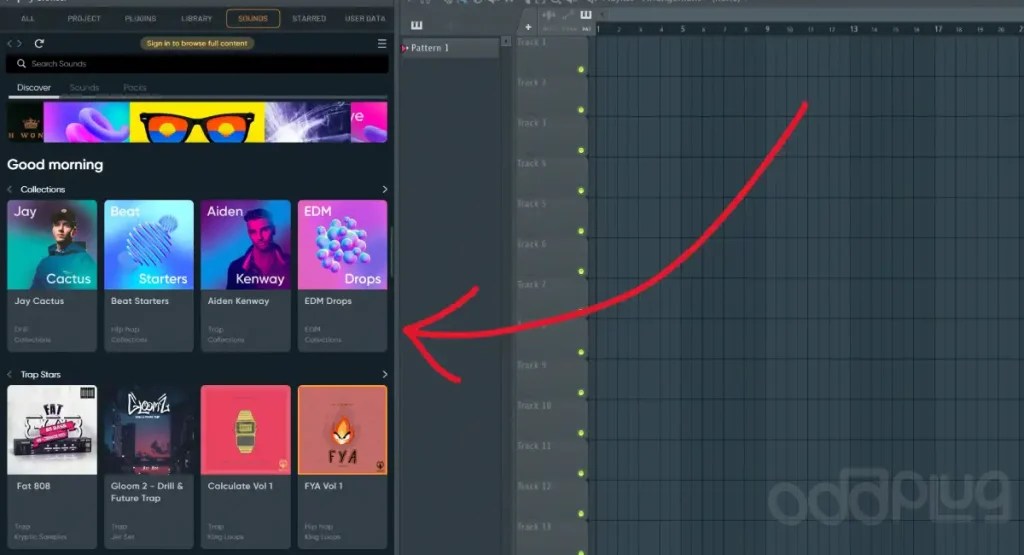1024x555 pixels.
Task: Jump to bar 9 on playlist timeline
Action: [x=767, y=29]
